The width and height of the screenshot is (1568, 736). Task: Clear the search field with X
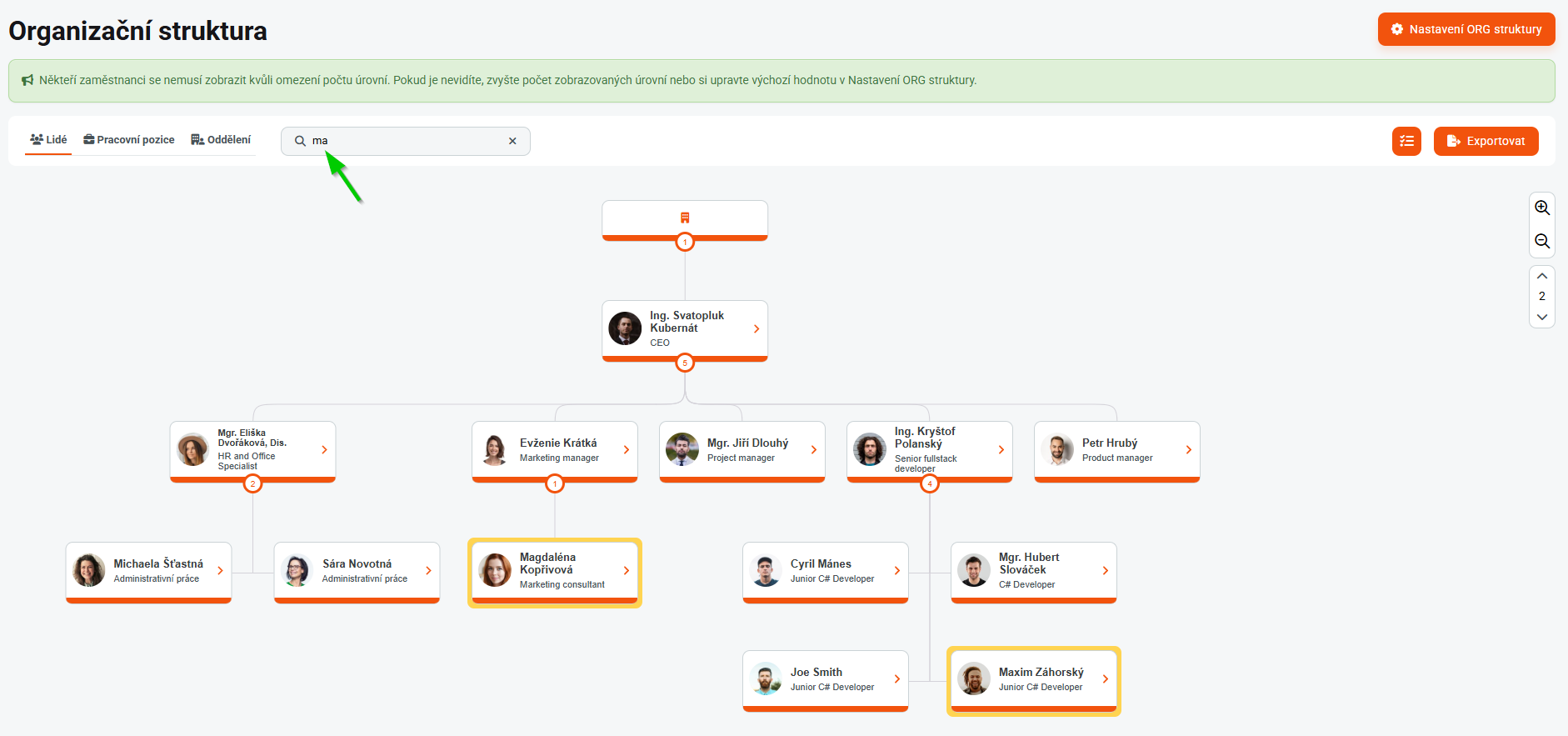coord(512,141)
